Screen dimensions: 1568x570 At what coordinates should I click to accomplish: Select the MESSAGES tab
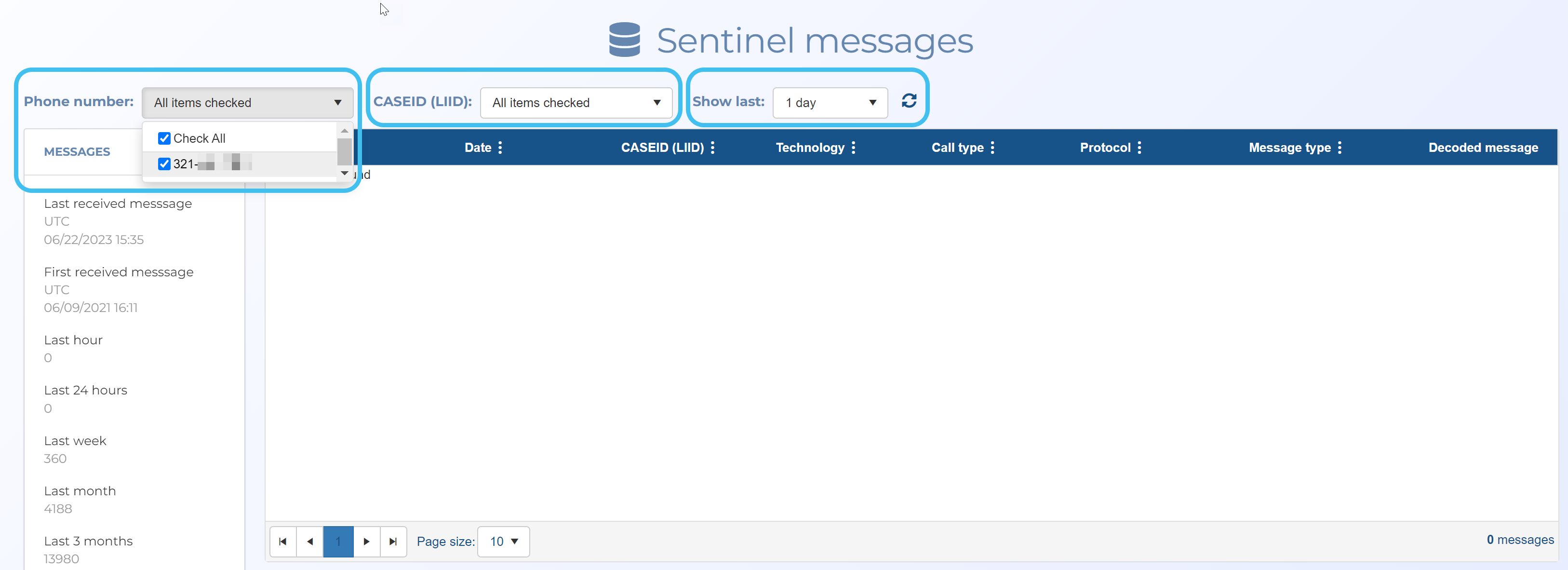[77, 151]
